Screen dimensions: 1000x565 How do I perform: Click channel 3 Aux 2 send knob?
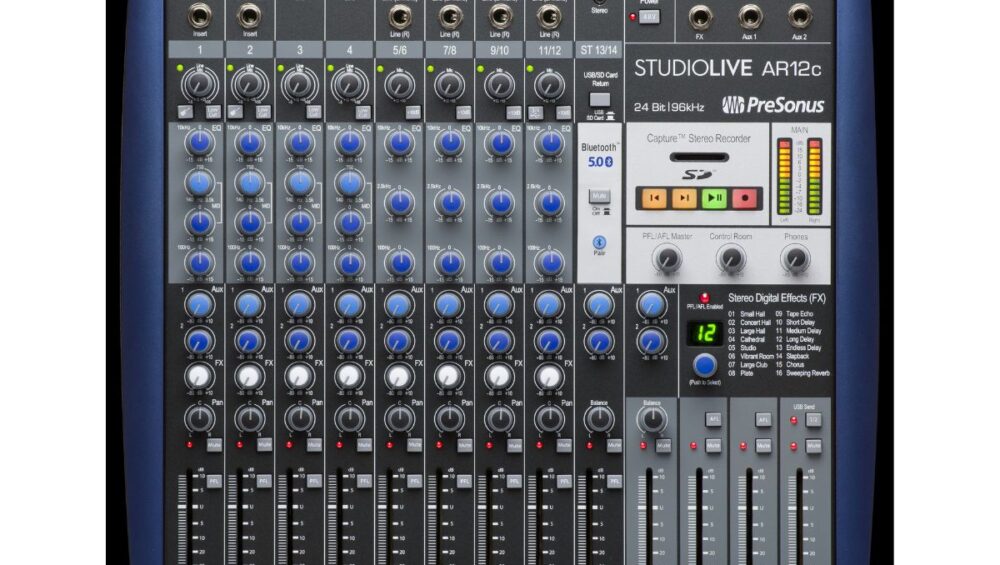click(x=299, y=341)
